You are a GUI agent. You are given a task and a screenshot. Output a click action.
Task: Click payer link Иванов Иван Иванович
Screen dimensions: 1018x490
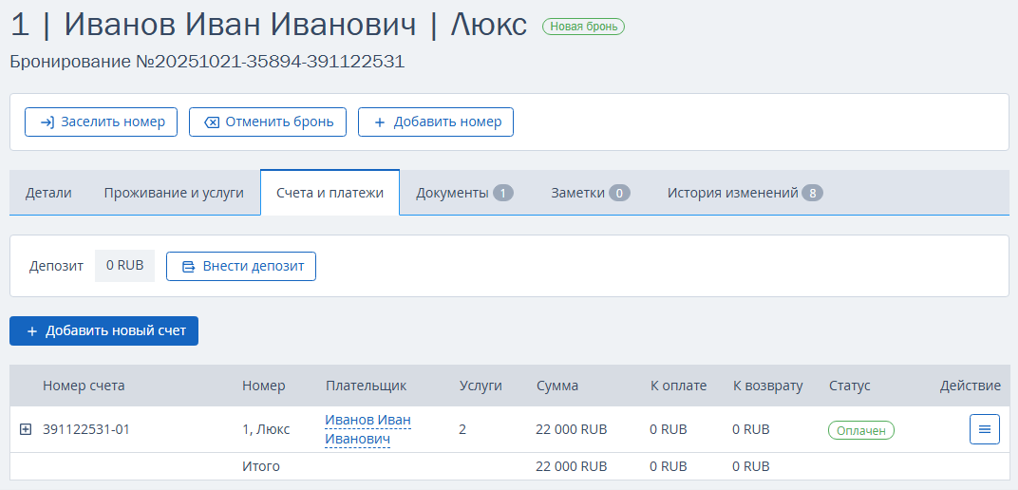coord(367,429)
